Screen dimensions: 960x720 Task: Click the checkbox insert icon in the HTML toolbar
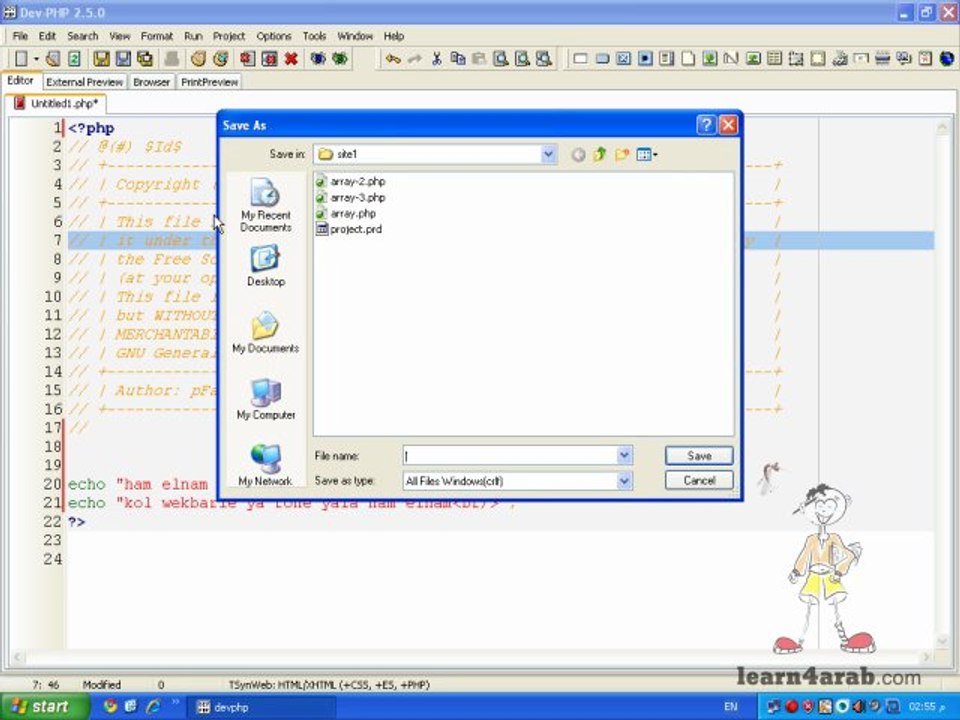coord(623,59)
